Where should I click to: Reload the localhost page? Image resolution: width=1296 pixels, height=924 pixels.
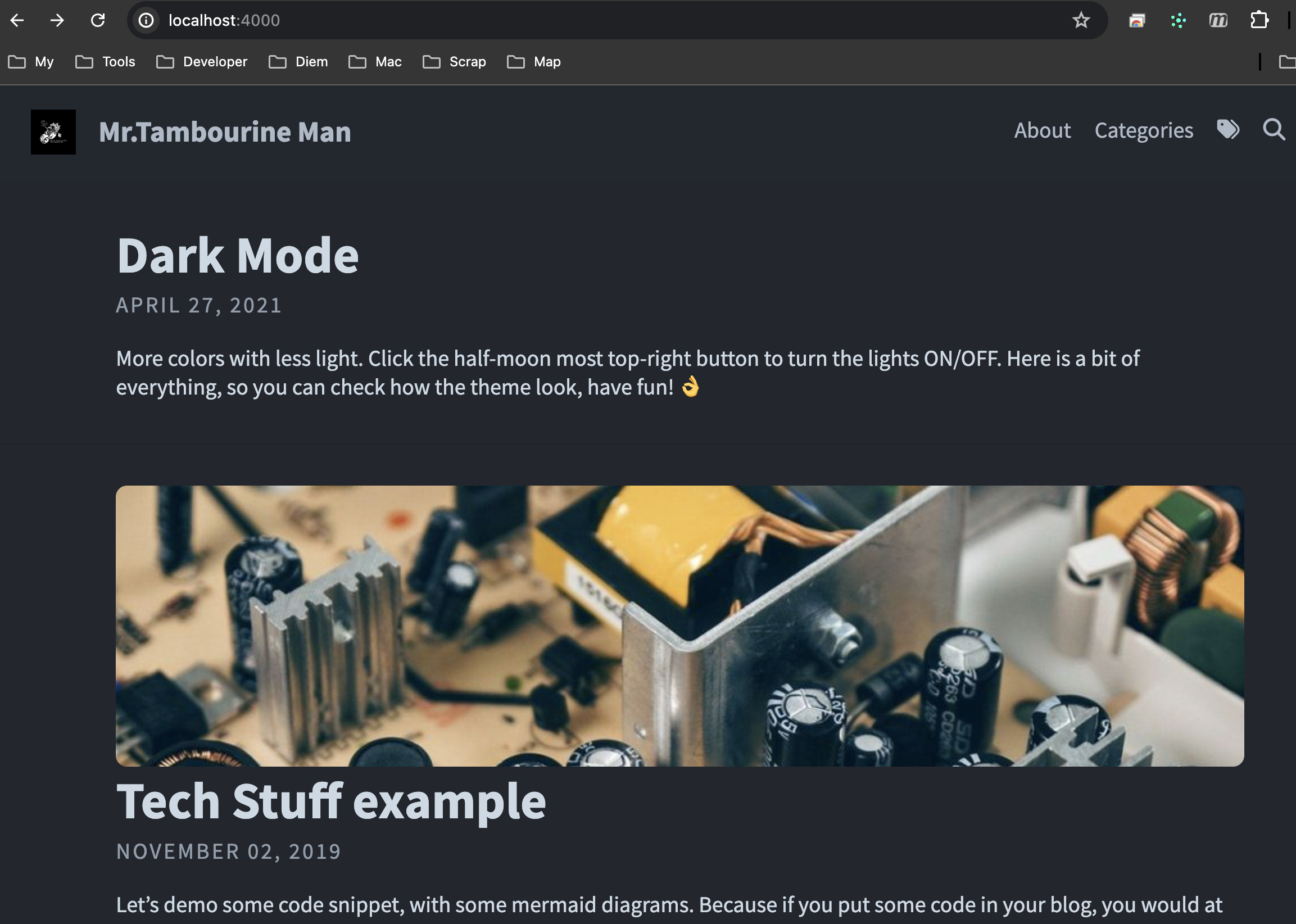[98, 20]
